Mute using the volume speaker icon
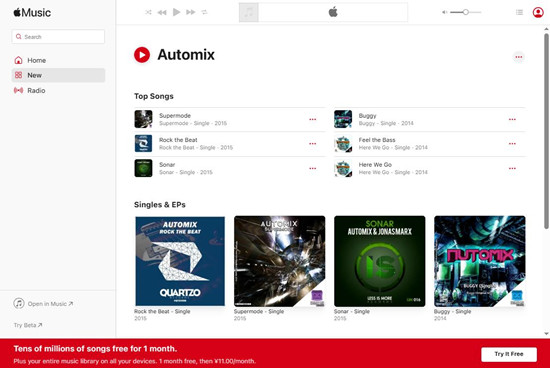550x368 pixels. (444, 12)
